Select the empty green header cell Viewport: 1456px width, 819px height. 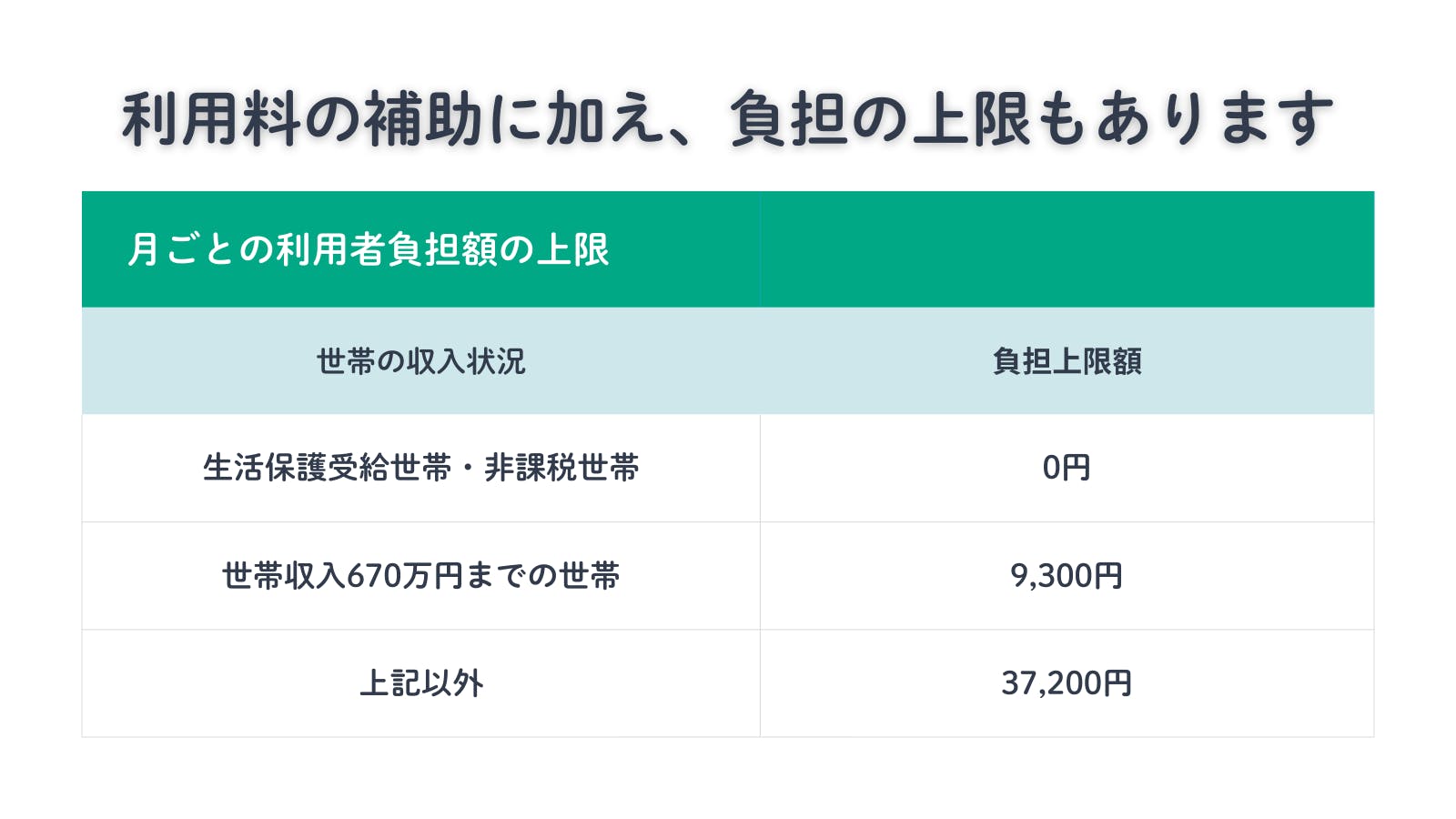coord(1067,249)
